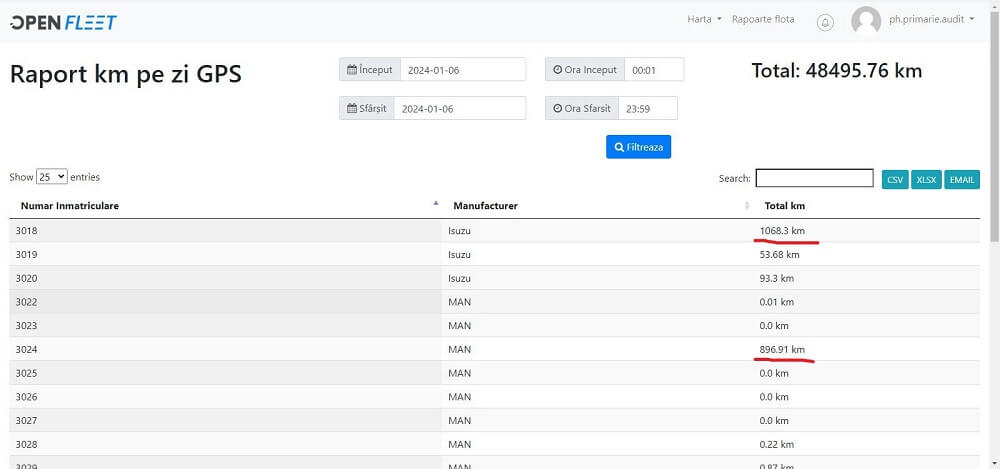Export table as CSV
The width and height of the screenshot is (1000, 469).
895,179
